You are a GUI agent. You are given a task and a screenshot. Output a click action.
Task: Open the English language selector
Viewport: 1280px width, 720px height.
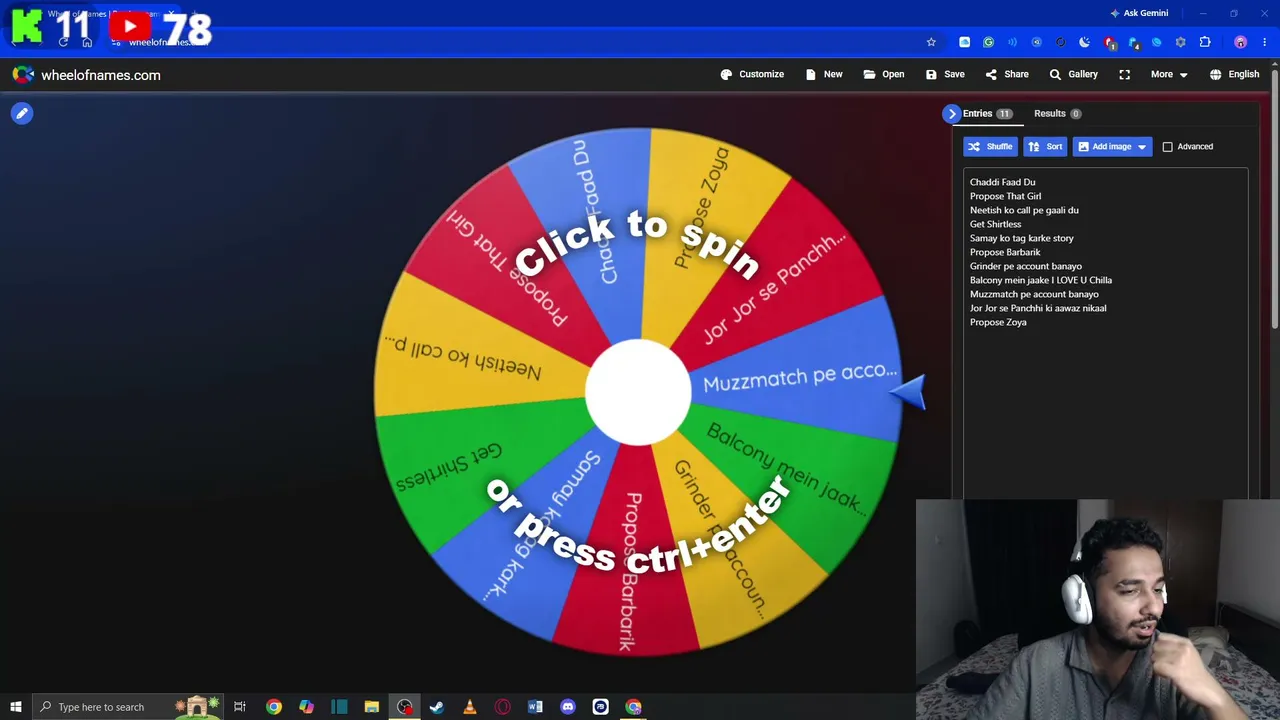coord(1234,74)
